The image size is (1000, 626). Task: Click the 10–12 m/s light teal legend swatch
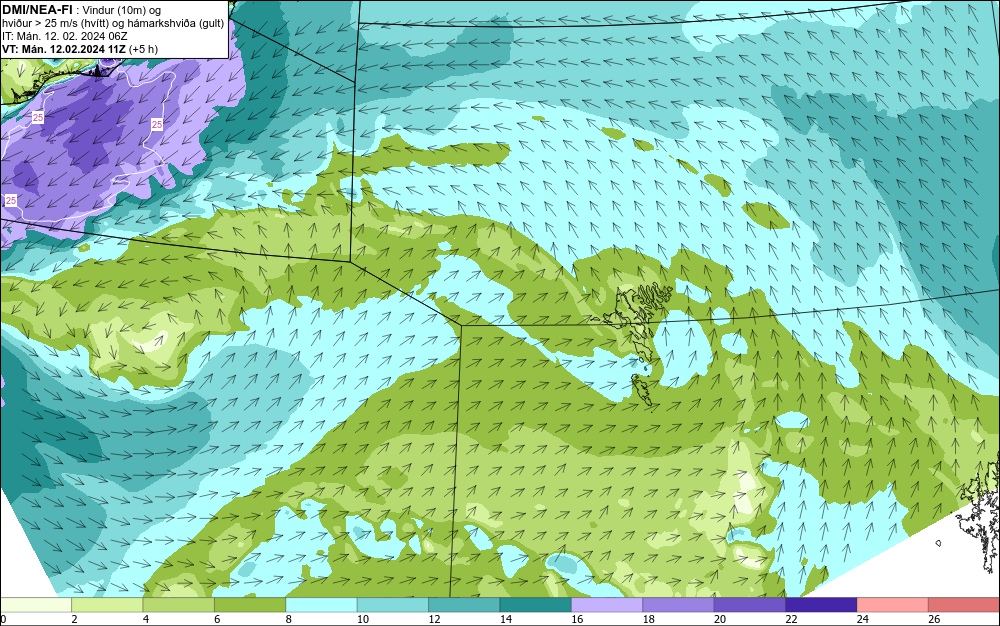point(393,605)
